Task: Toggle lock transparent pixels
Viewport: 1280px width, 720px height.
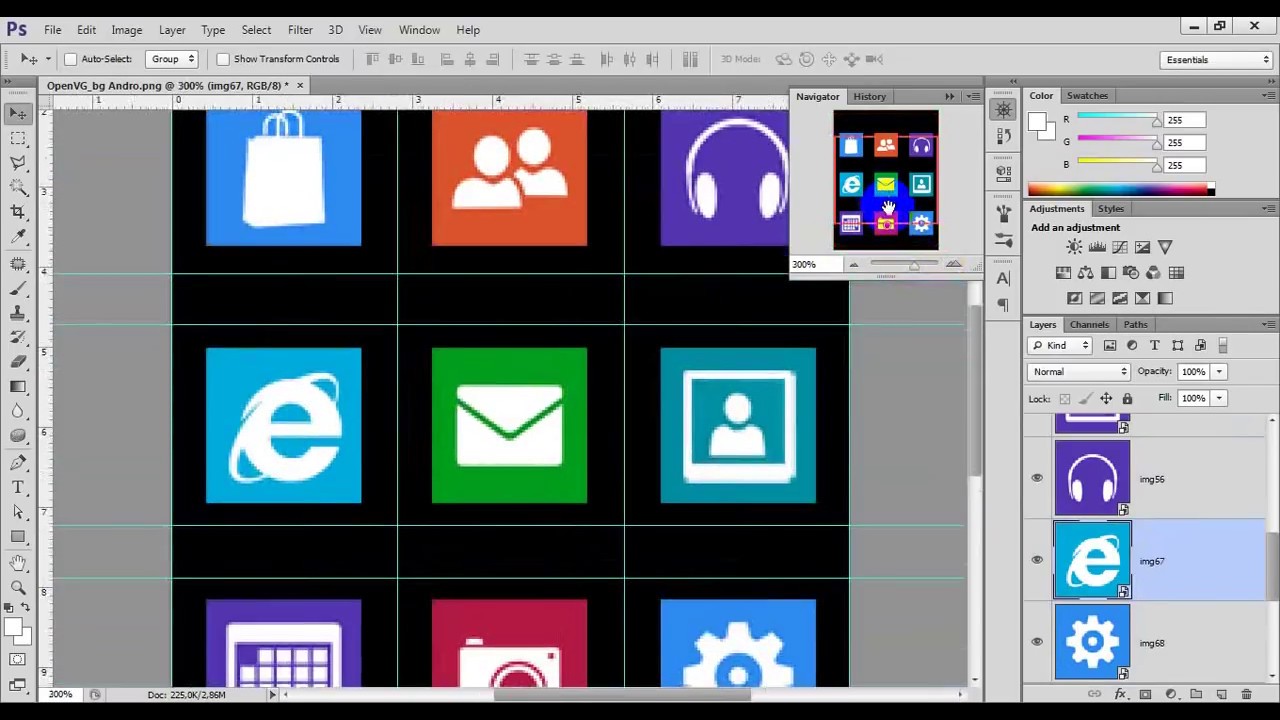Action: click(x=1065, y=399)
